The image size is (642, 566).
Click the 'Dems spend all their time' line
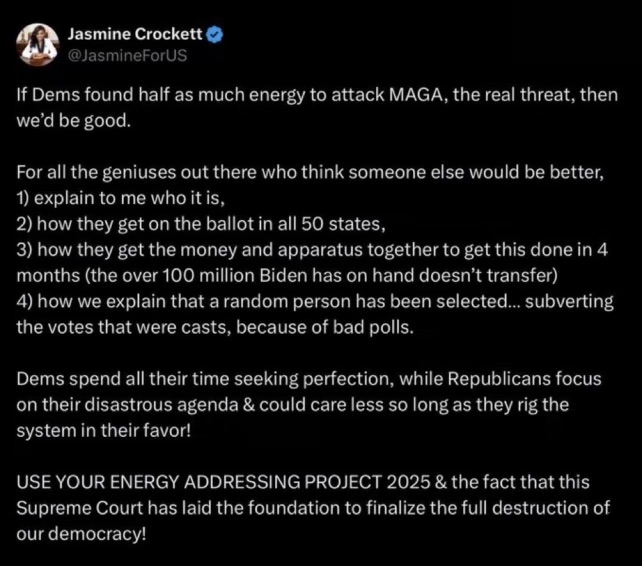click(x=309, y=379)
